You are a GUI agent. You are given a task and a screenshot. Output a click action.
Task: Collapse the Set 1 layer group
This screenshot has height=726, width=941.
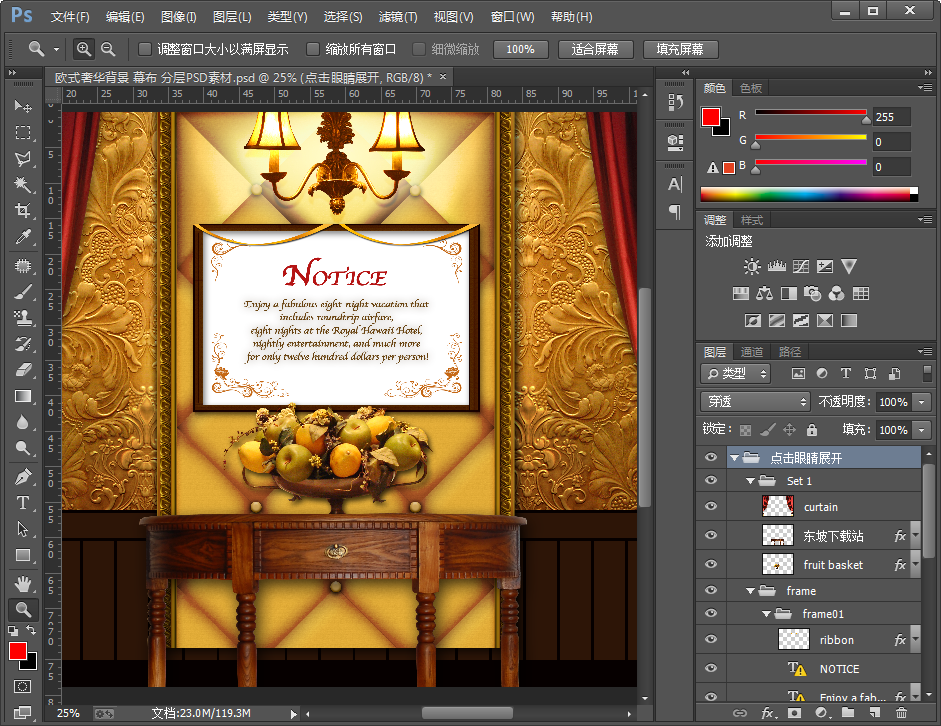pos(749,481)
